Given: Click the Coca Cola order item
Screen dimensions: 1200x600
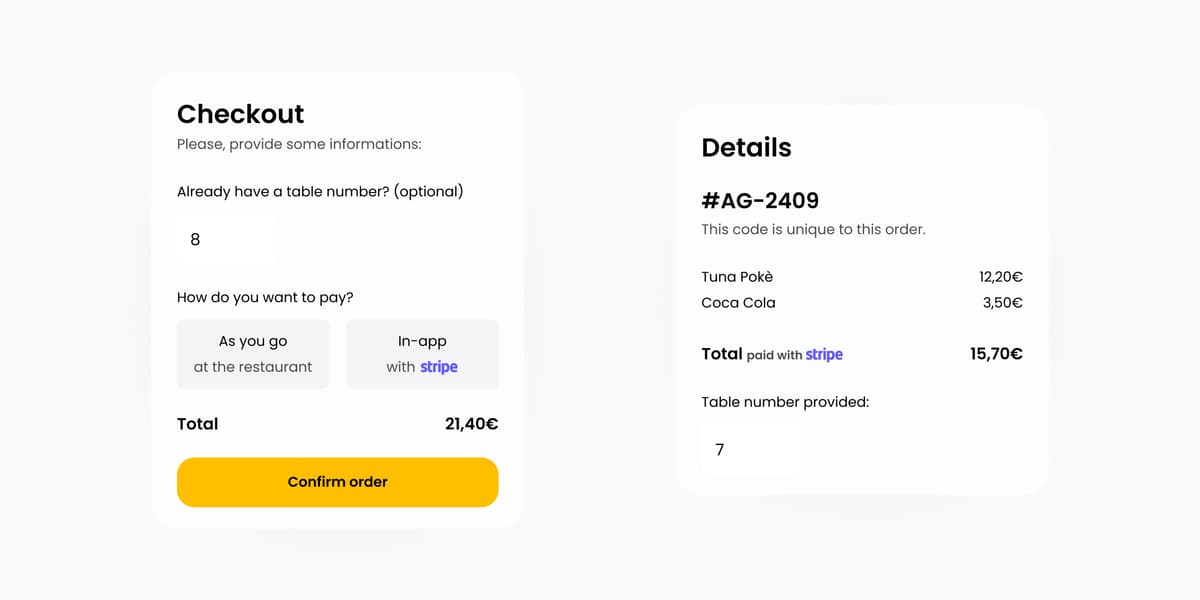Looking at the screenshot, I should [x=738, y=303].
